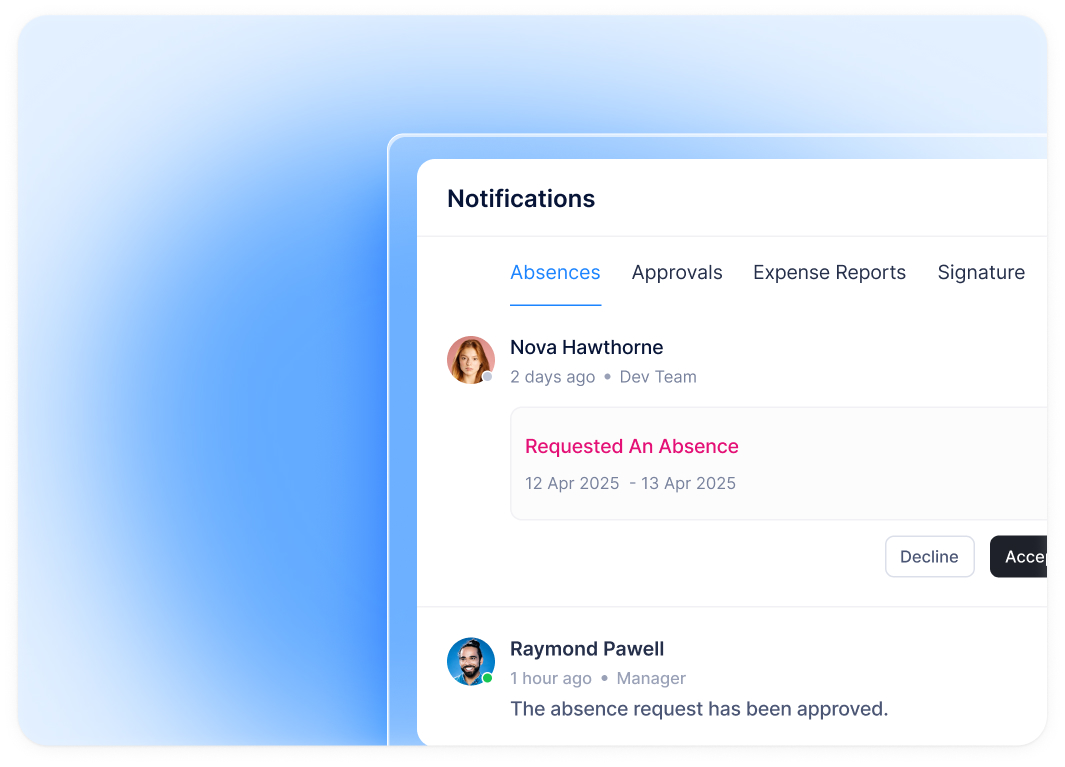The height and width of the screenshot is (767, 1065).
Task: Accept the requested absence
Action: coord(1020,557)
